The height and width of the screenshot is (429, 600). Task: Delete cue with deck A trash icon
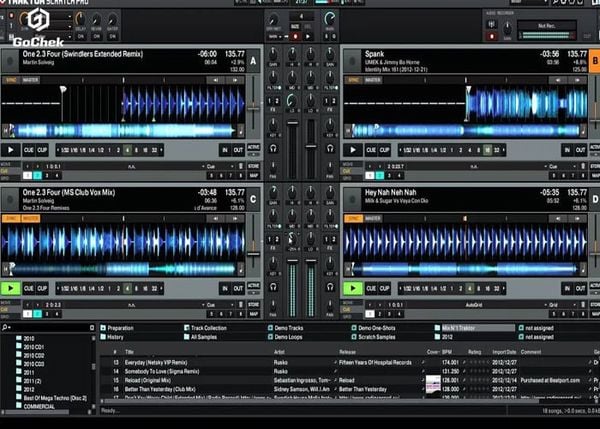(x=241, y=166)
